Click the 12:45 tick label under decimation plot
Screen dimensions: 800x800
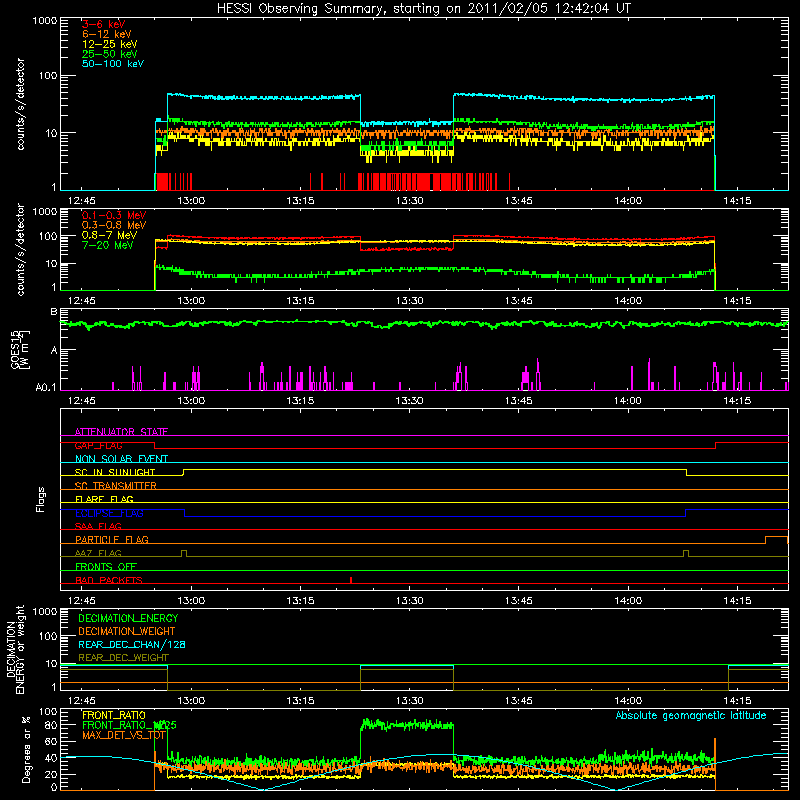tap(82, 701)
